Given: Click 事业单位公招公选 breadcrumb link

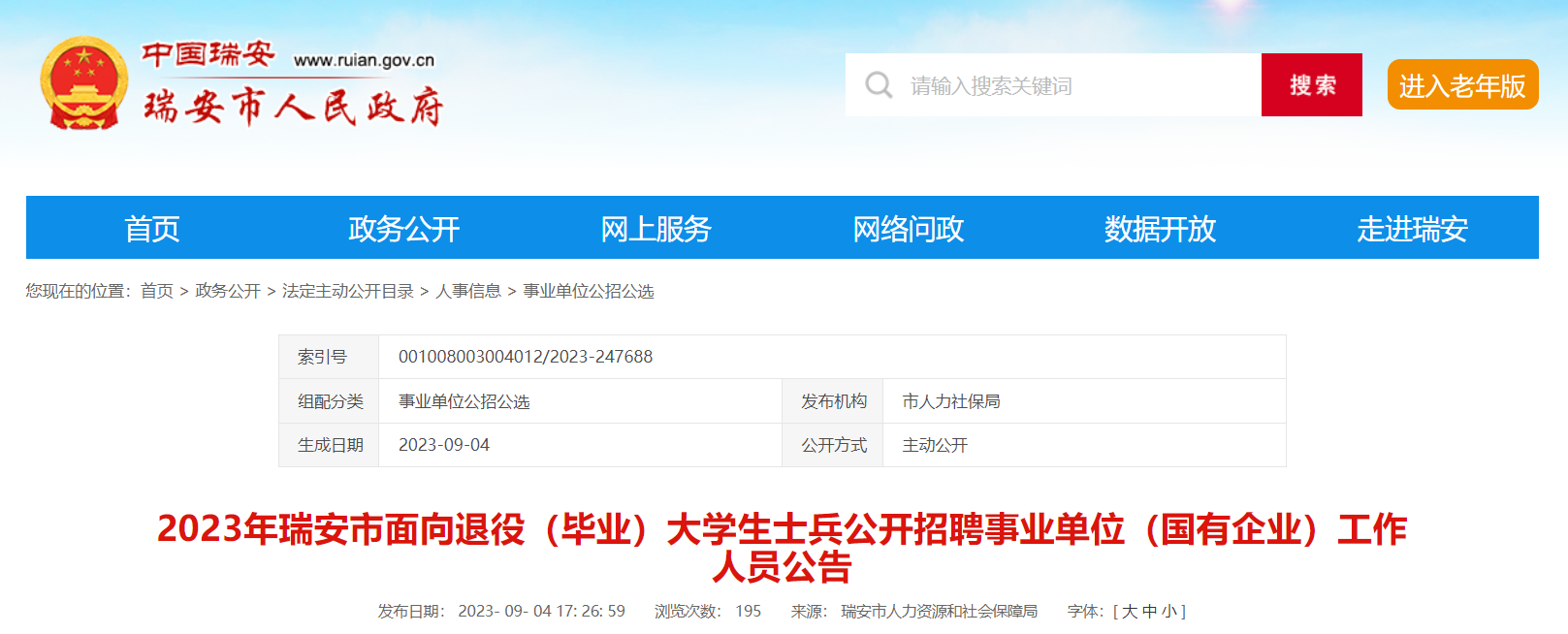Looking at the screenshot, I should pyautogui.click(x=589, y=291).
